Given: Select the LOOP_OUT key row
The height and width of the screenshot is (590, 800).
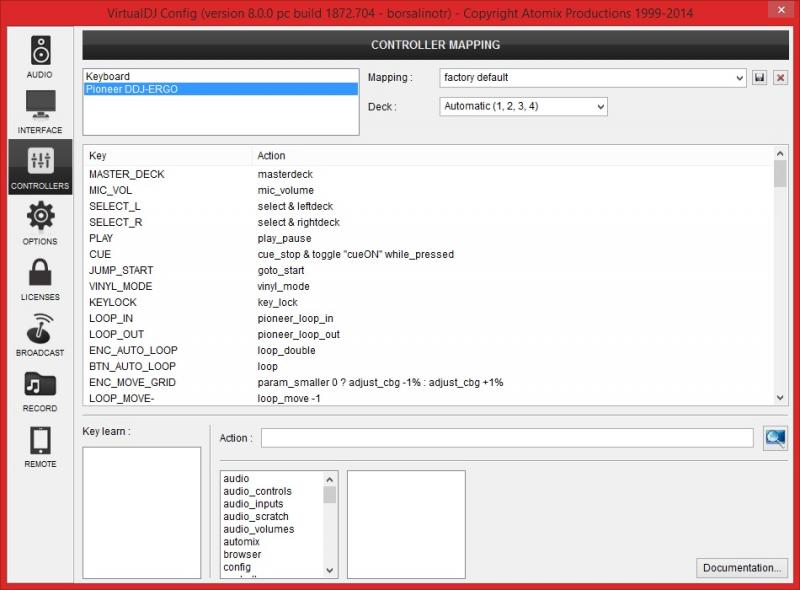Looking at the screenshot, I should [429, 334].
